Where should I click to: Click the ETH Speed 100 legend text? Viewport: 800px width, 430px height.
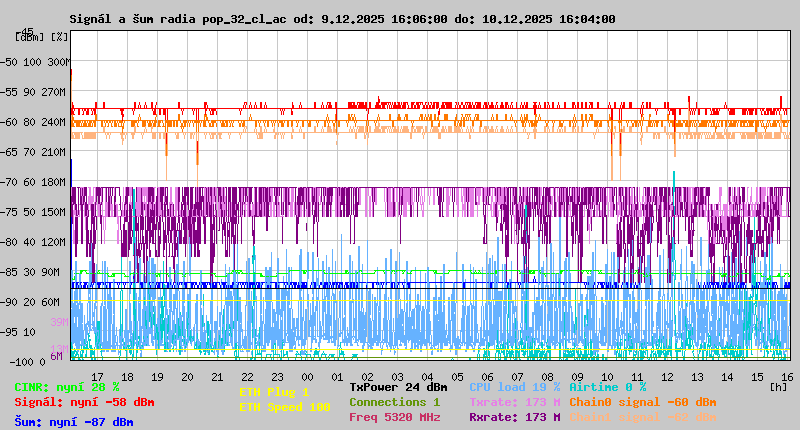point(284,407)
